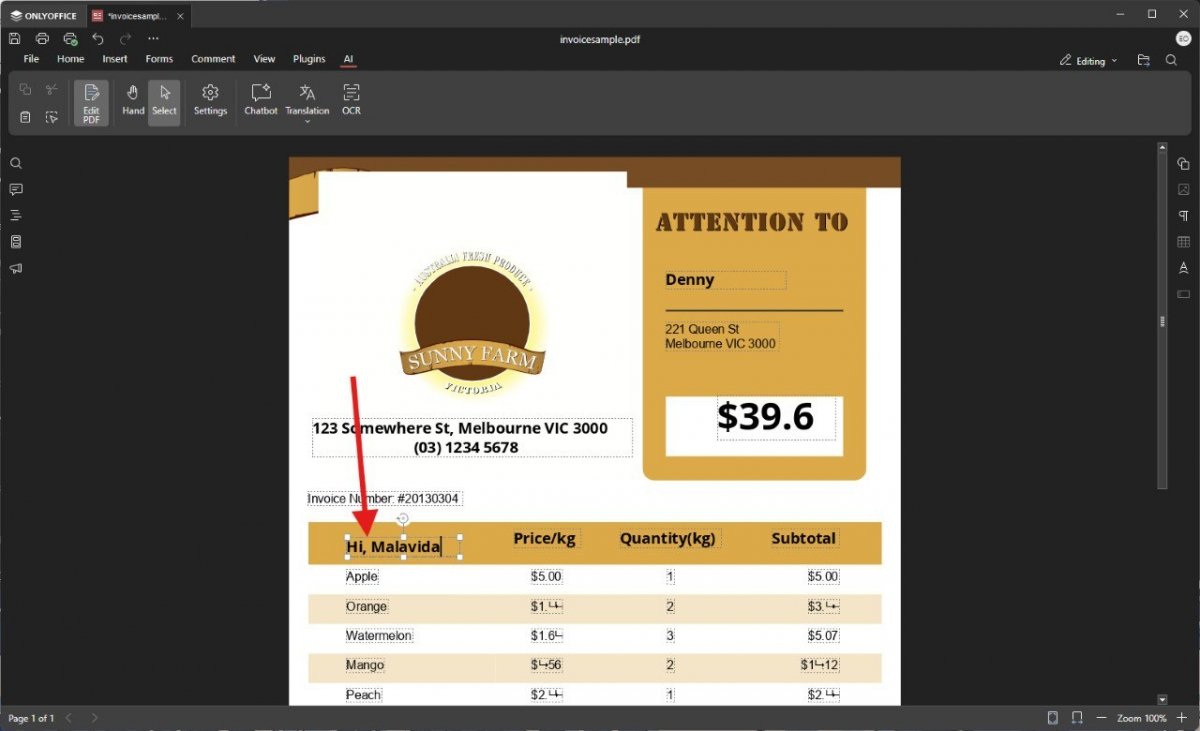Click the zoom in plus button
Viewport: 1200px width, 731px height.
1181,718
